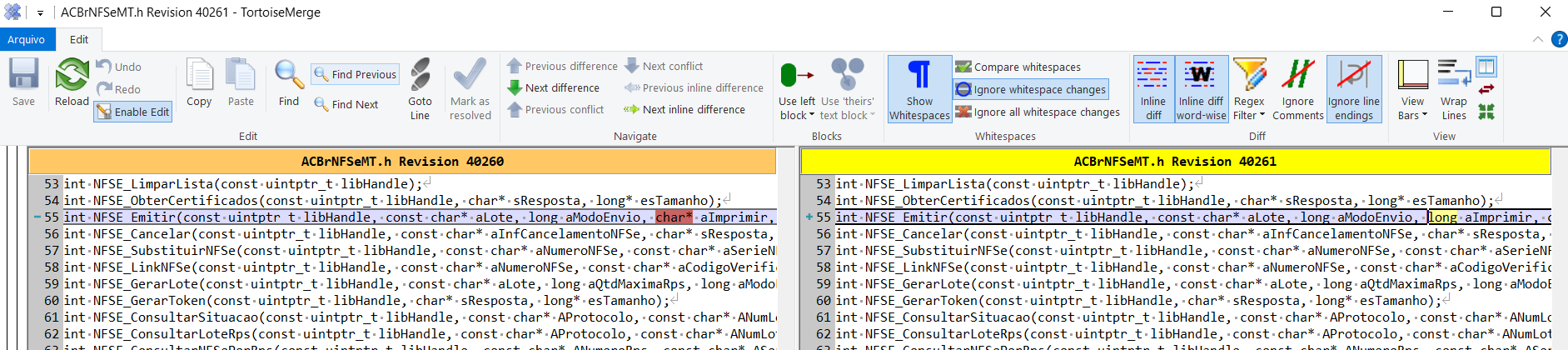Toggle Wrap Lines
The image size is (1568, 350).
[1454, 89]
